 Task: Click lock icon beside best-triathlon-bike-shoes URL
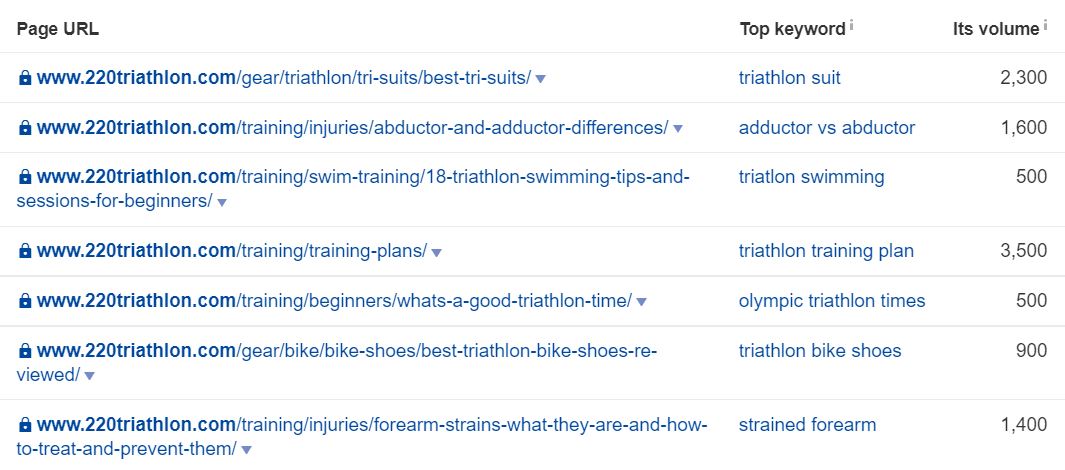click(25, 351)
